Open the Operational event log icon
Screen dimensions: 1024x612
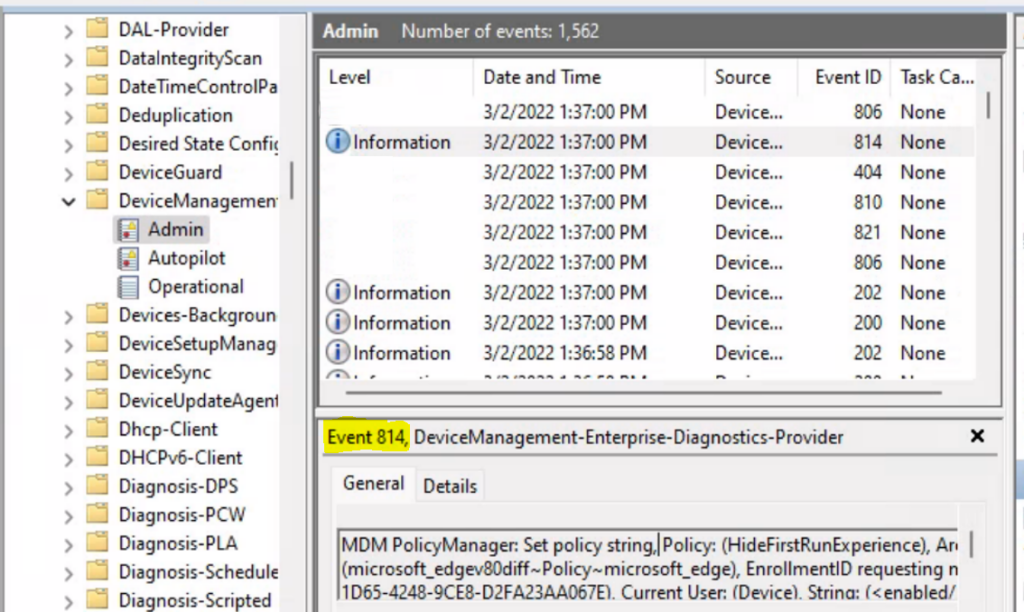click(x=129, y=287)
